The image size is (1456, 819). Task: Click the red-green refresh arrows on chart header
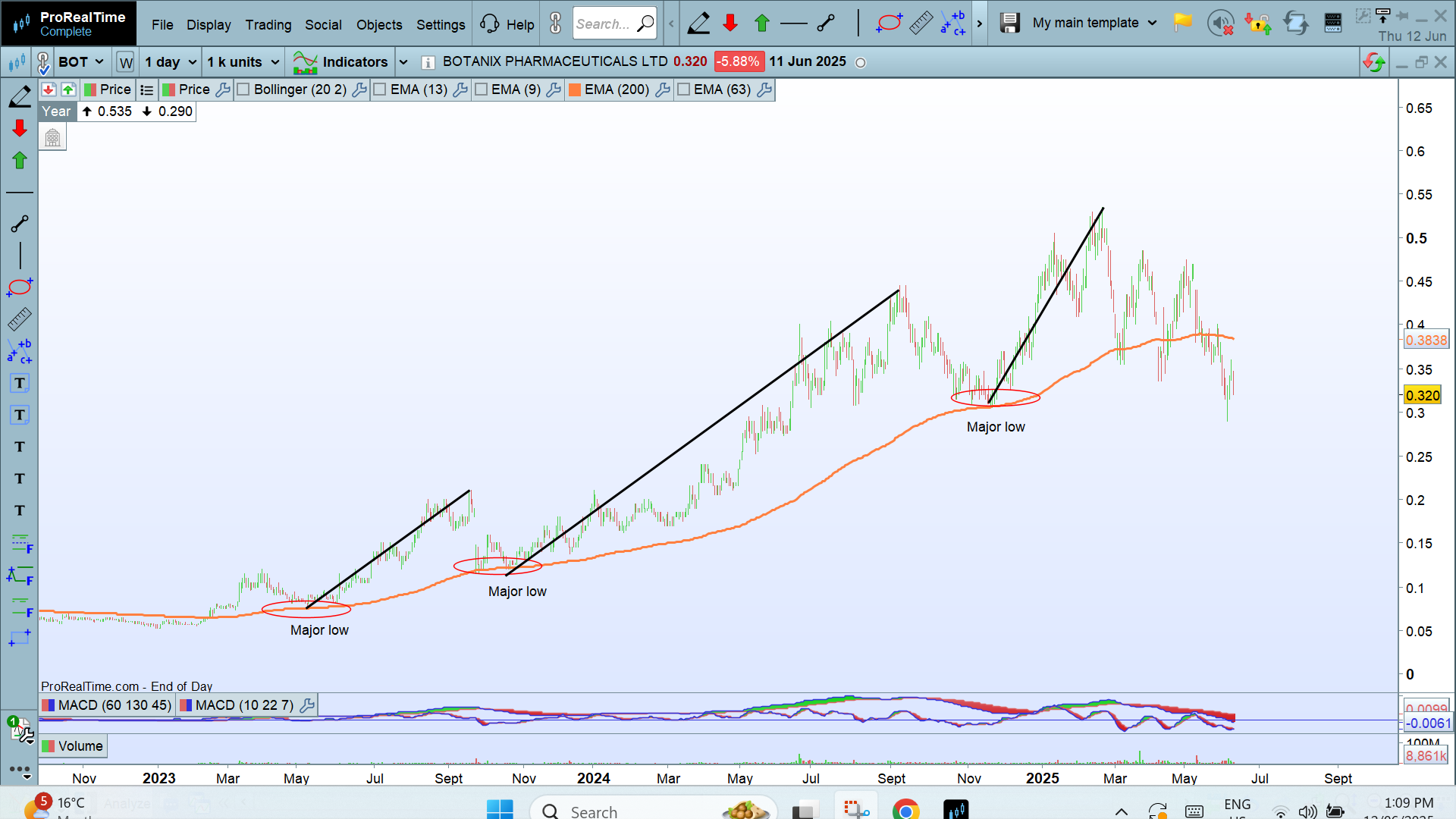point(1374,62)
